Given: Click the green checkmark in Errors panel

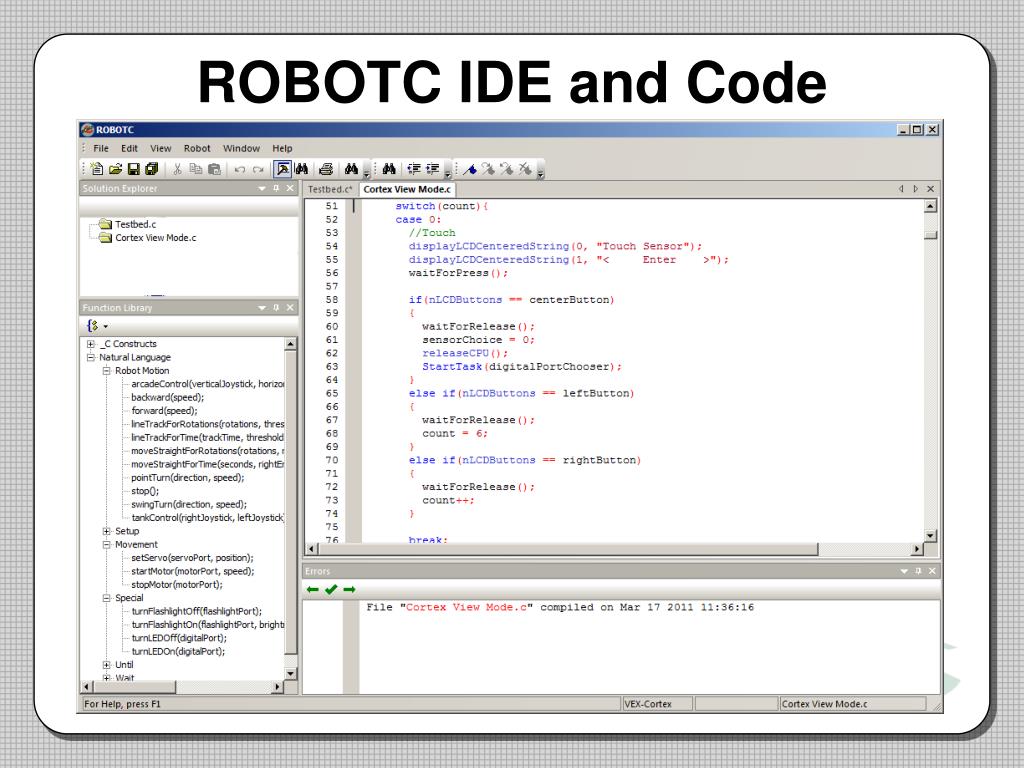Looking at the screenshot, I should [331, 590].
